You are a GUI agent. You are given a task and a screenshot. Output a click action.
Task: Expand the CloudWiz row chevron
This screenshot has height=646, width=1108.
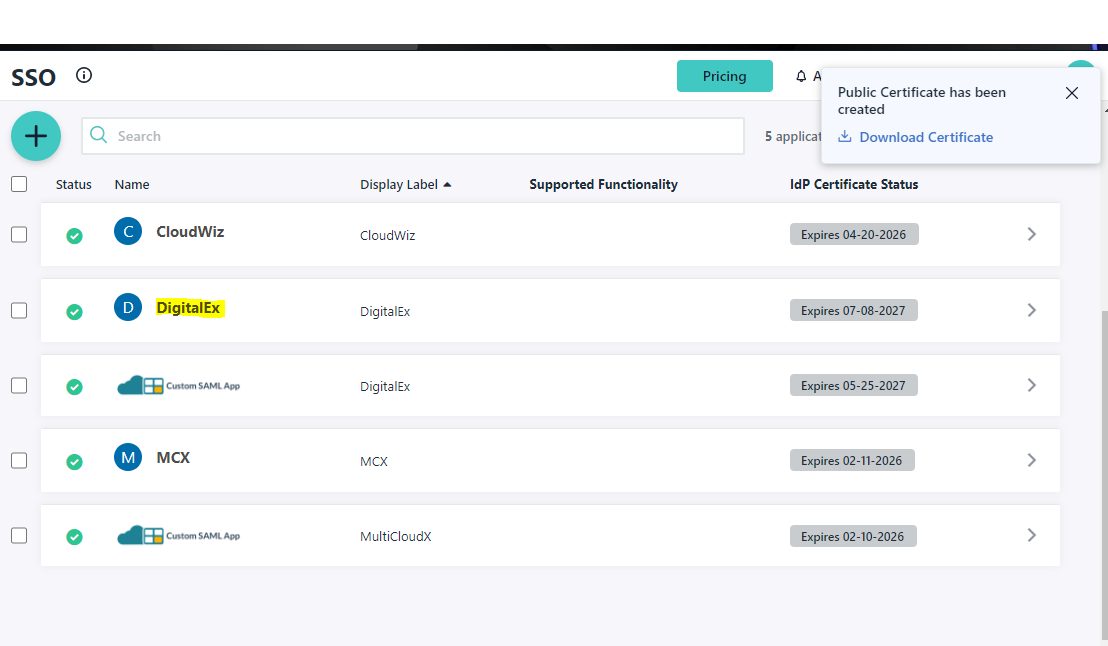(1032, 234)
